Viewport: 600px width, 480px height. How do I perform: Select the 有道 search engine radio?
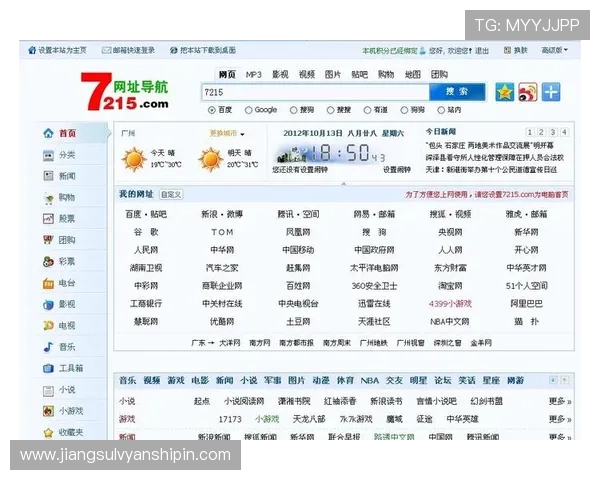[367, 110]
